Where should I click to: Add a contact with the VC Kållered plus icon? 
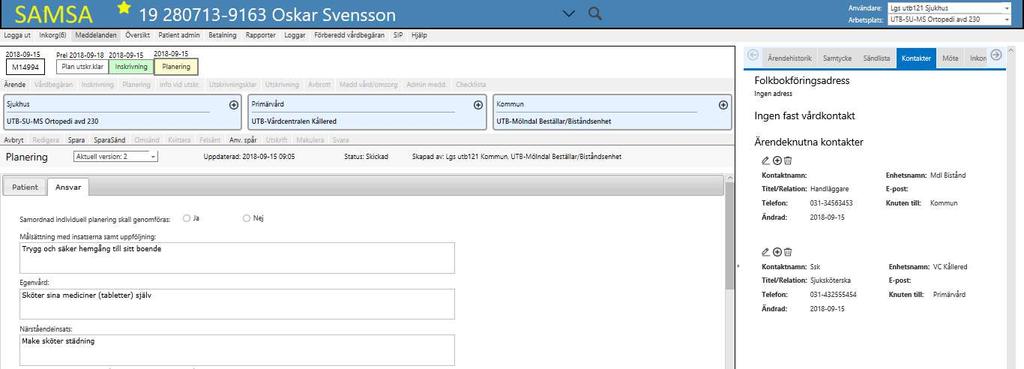pos(777,252)
